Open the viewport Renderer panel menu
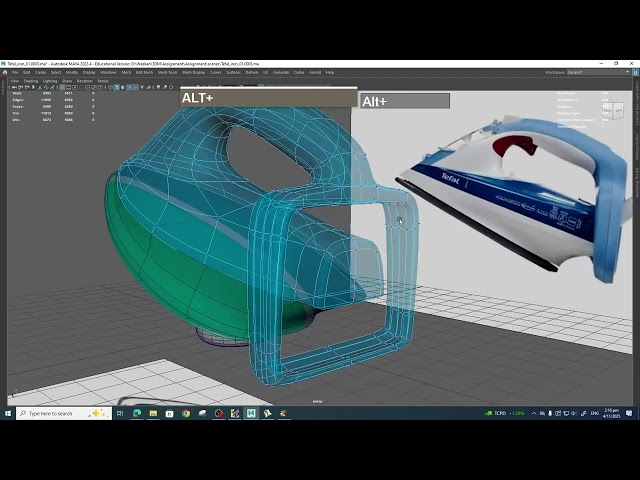This screenshot has width=640, height=480. [x=85, y=81]
